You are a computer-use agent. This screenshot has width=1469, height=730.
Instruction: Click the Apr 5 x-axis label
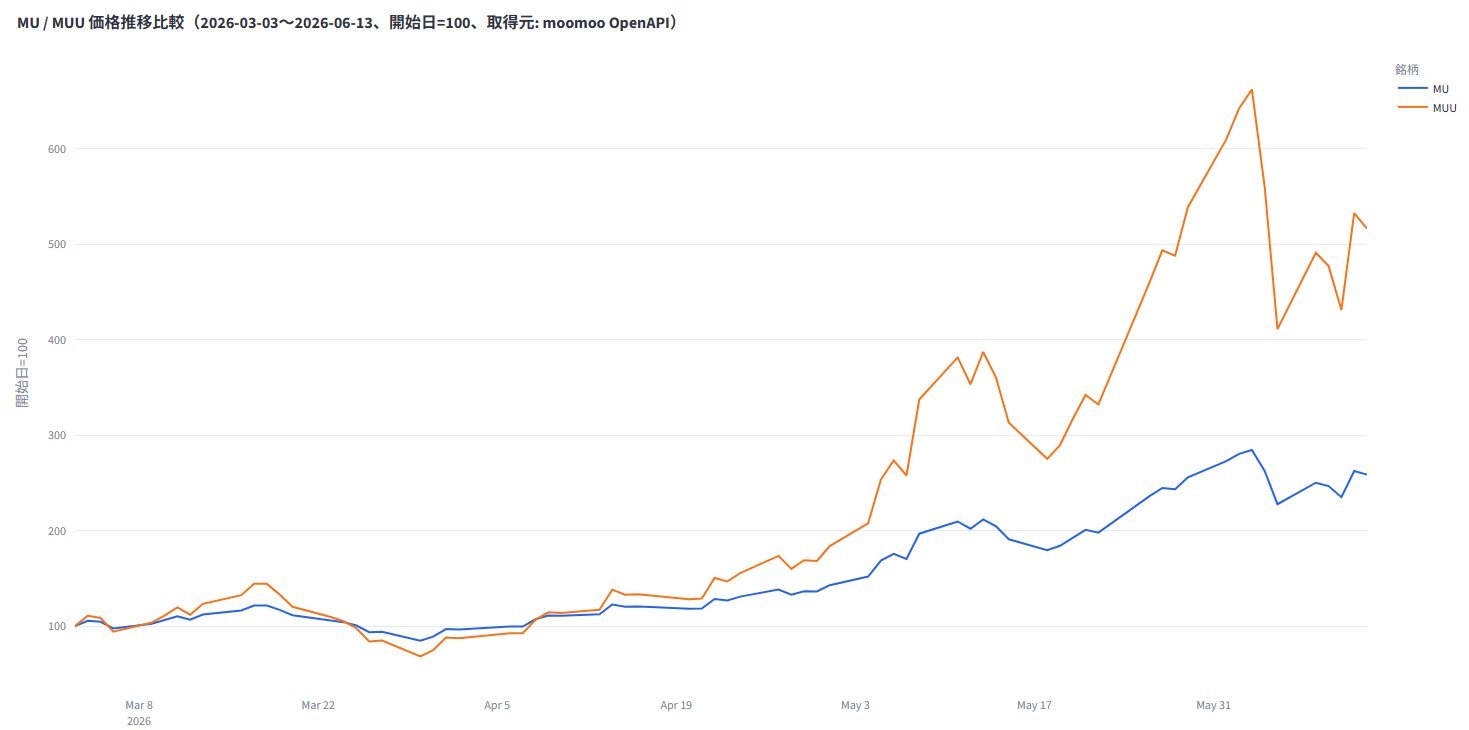click(497, 705)
